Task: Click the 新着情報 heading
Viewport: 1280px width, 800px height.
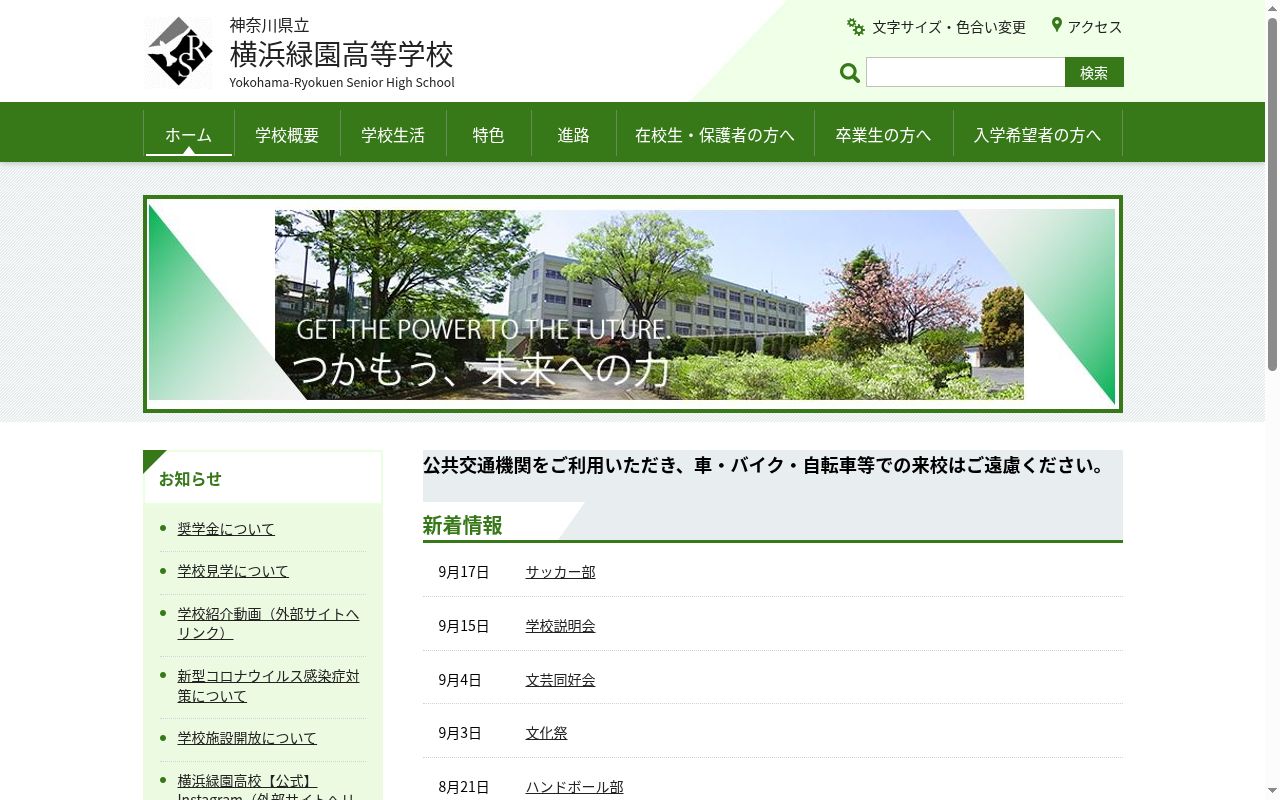Action: coord(463,525)
